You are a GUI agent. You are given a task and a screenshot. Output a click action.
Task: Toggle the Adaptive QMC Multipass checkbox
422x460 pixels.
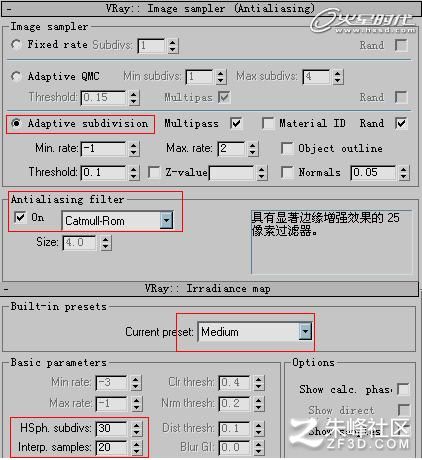(x=224, y=97)
